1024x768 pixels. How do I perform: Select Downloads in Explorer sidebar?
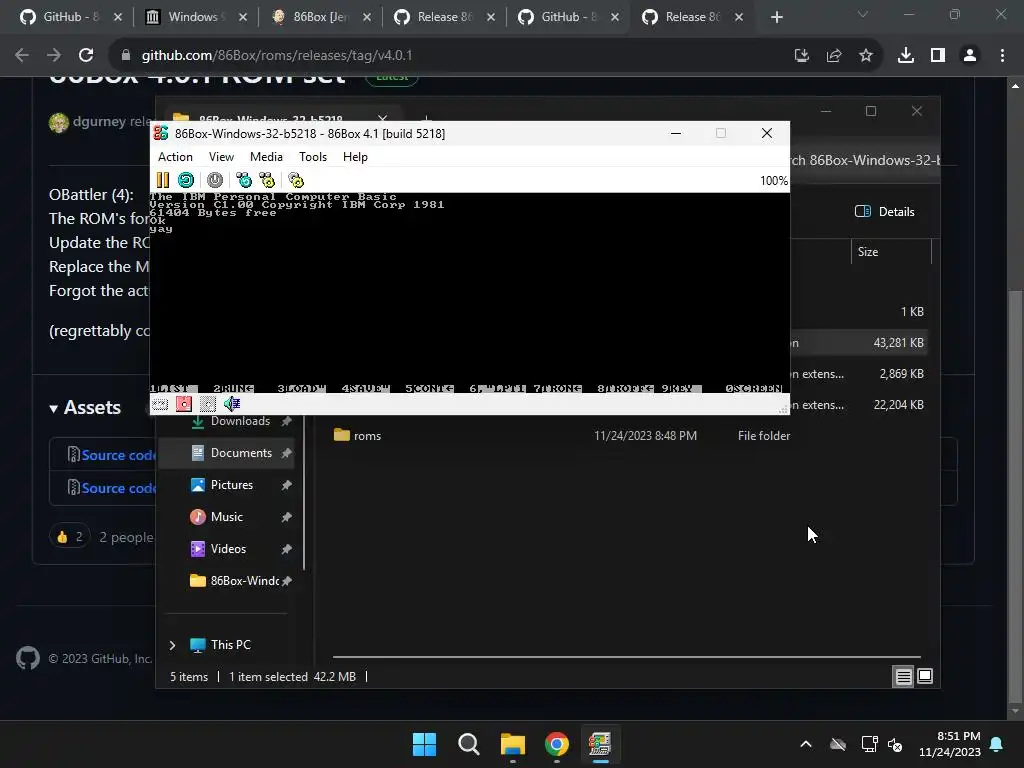click(240, 421)
